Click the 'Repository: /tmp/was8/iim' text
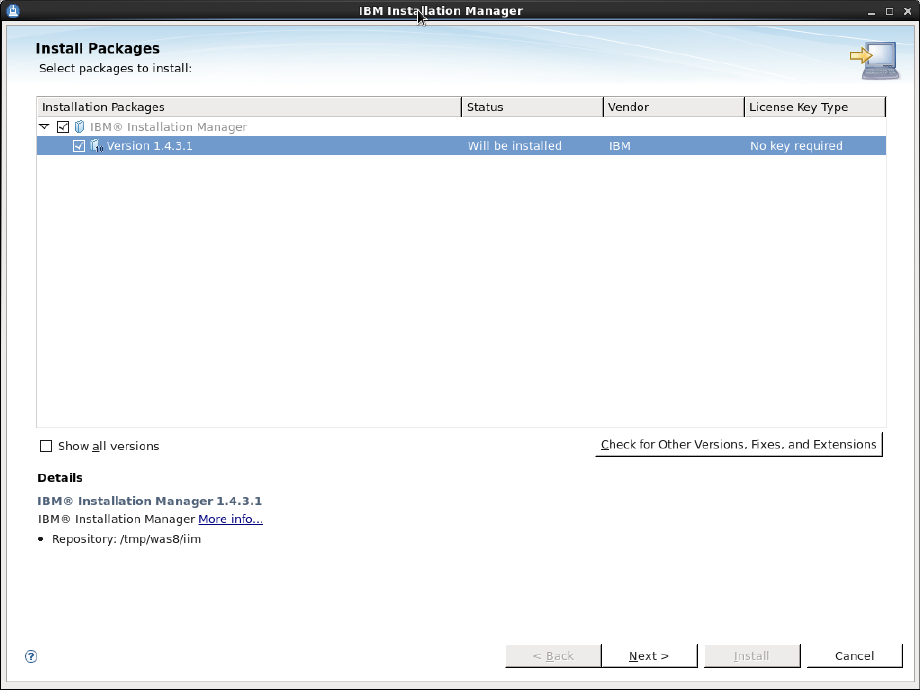The width and height of the screenshot is (920, 690). pos(126,539)
